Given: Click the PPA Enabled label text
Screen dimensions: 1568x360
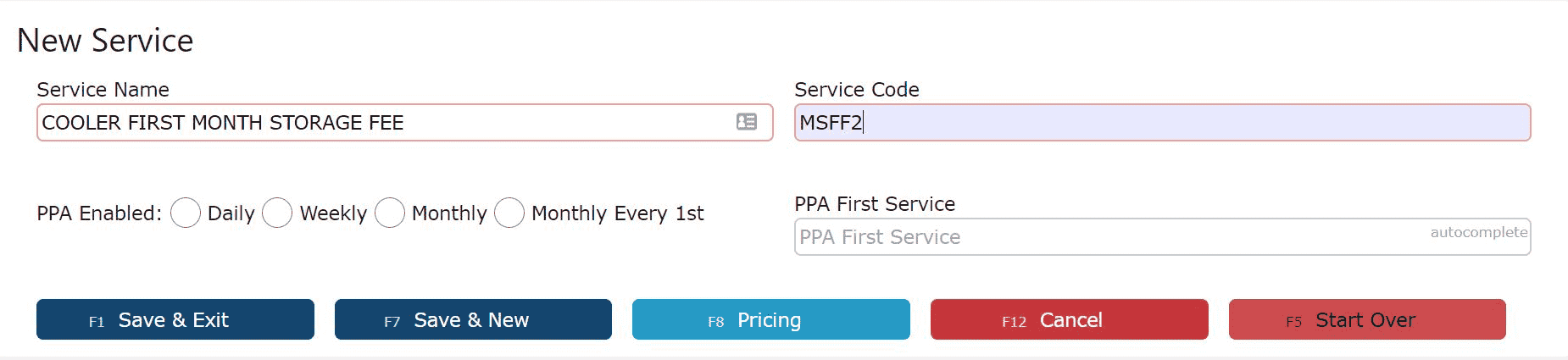Looking at the screenshot, I should [99, 213].
